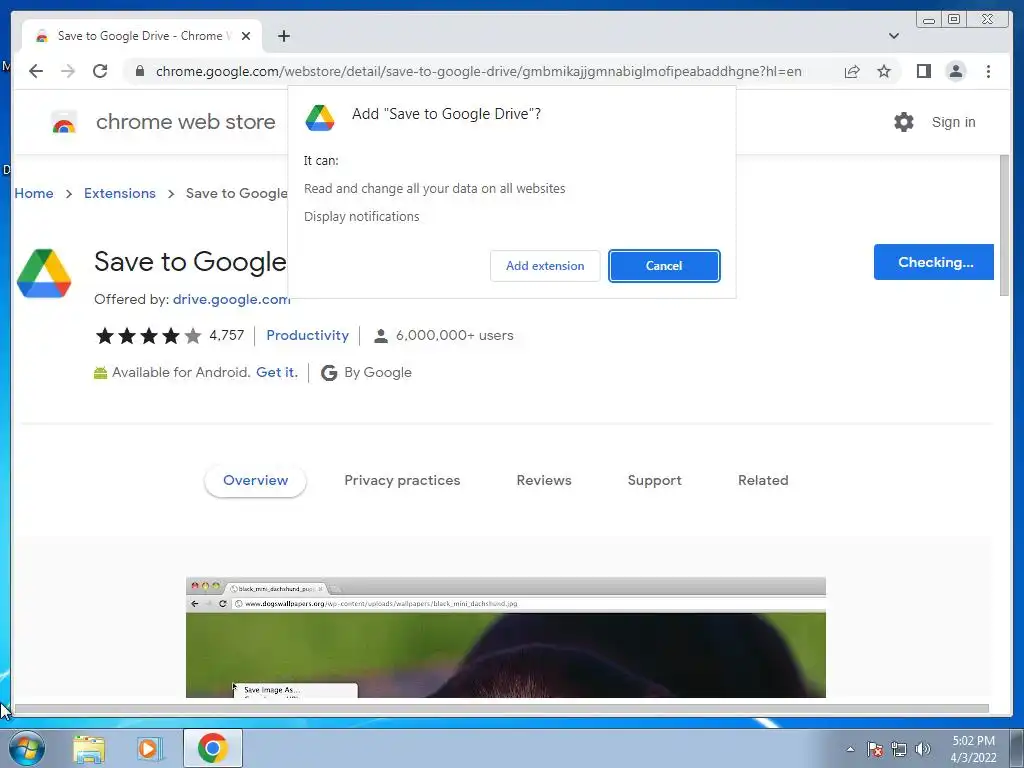Go to Home breadcrumb link
This screenshot has width=1024, height=768.
(34, 193)
